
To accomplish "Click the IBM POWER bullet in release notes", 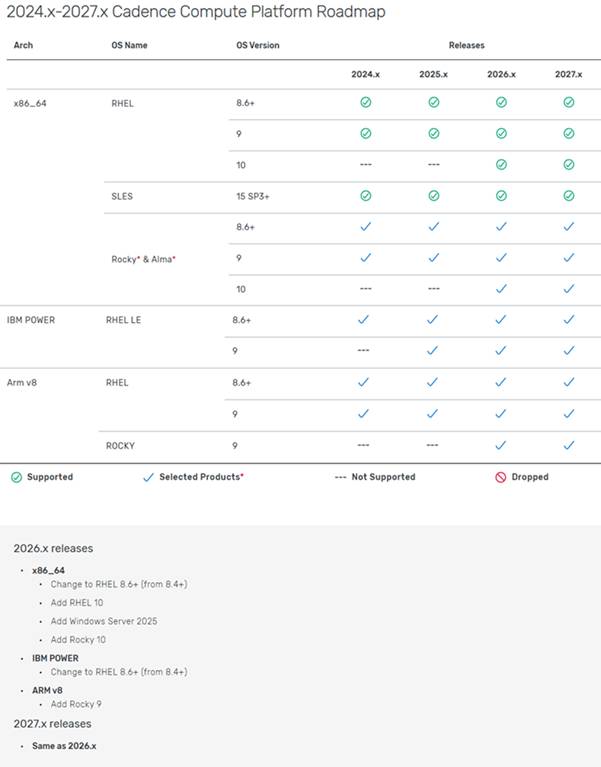I will pyautogui.click(x=55, y=658).
